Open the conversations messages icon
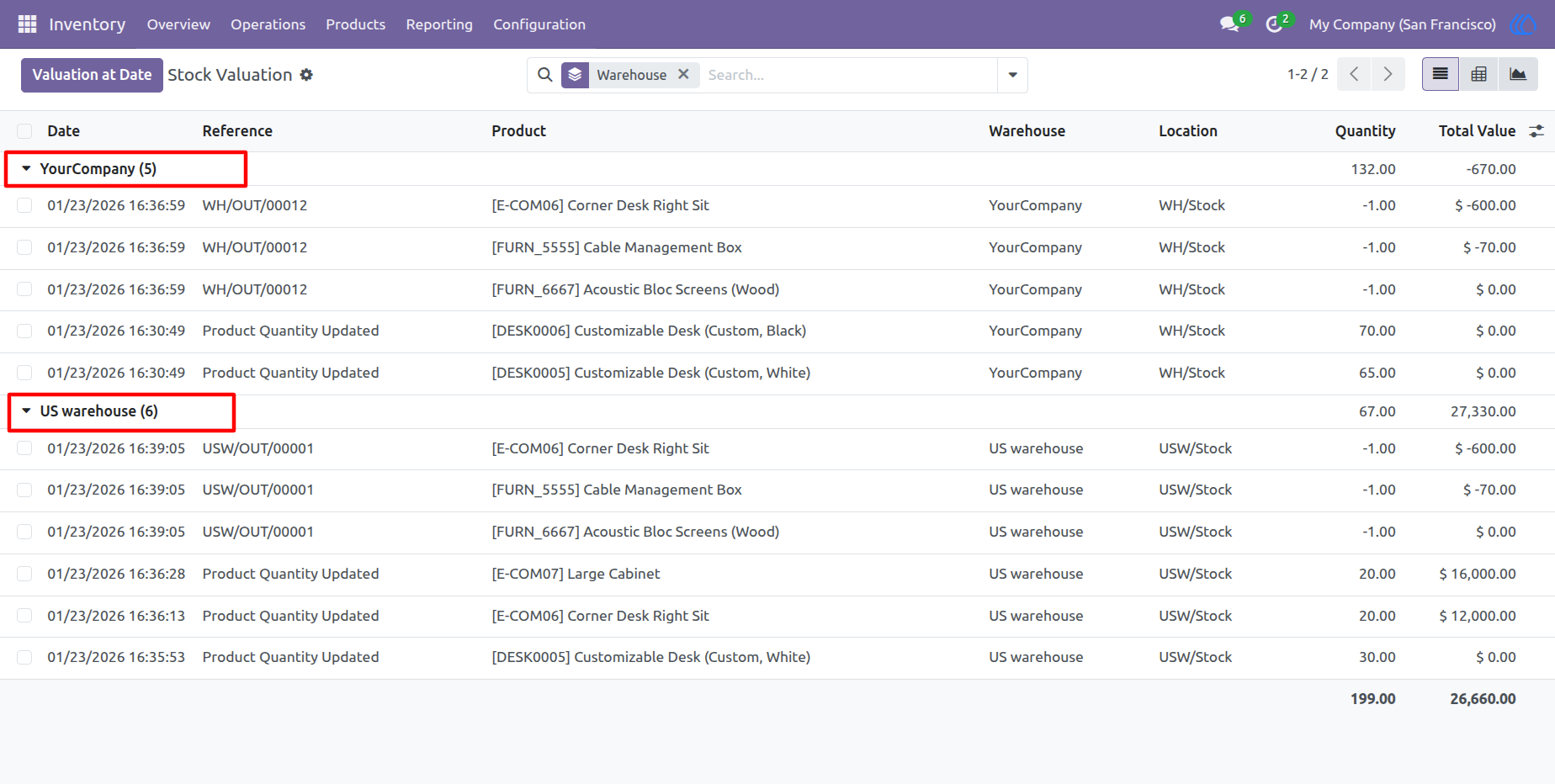 [x=1230, y=24]
